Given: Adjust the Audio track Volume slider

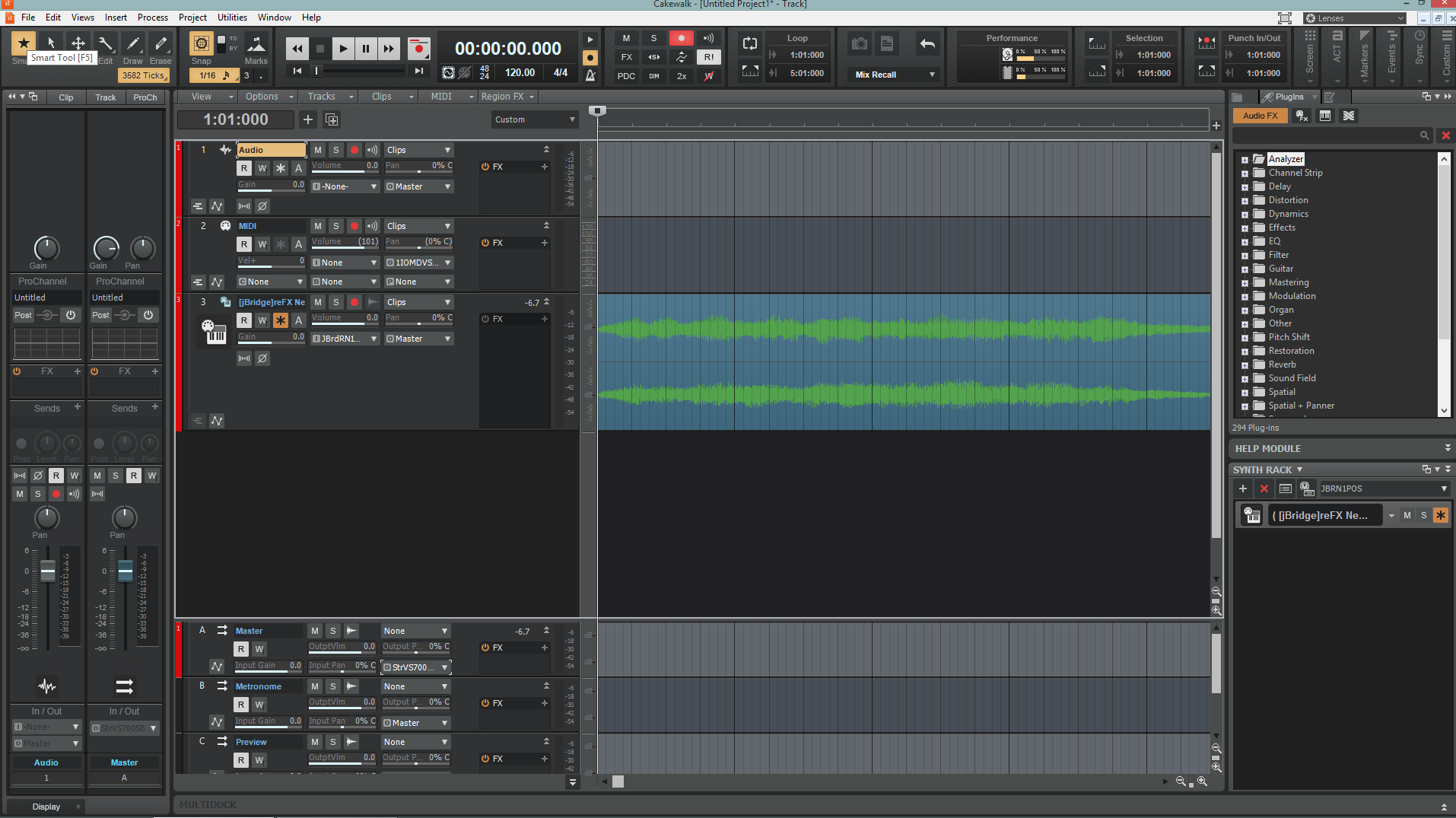Looking at the screenshot, I should (x=345, y=166).
